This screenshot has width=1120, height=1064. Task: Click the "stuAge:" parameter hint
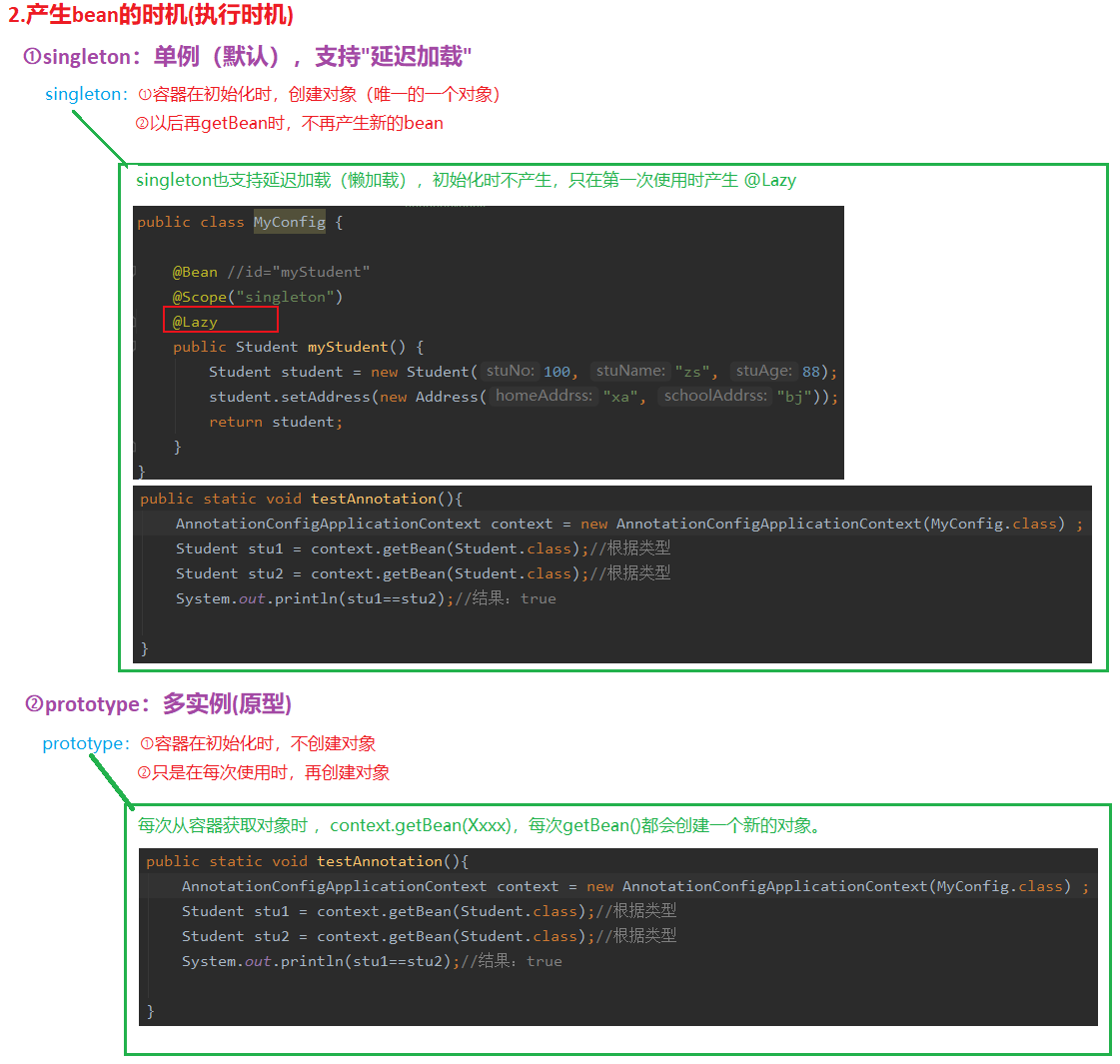763,371
